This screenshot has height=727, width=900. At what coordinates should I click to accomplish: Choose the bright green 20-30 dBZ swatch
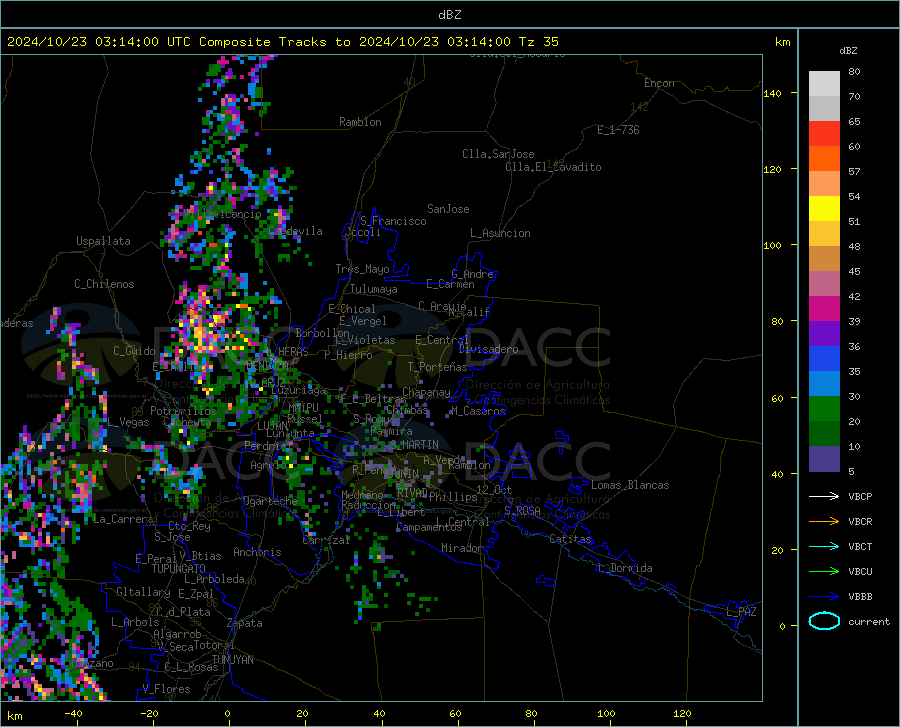coord(824,409)
